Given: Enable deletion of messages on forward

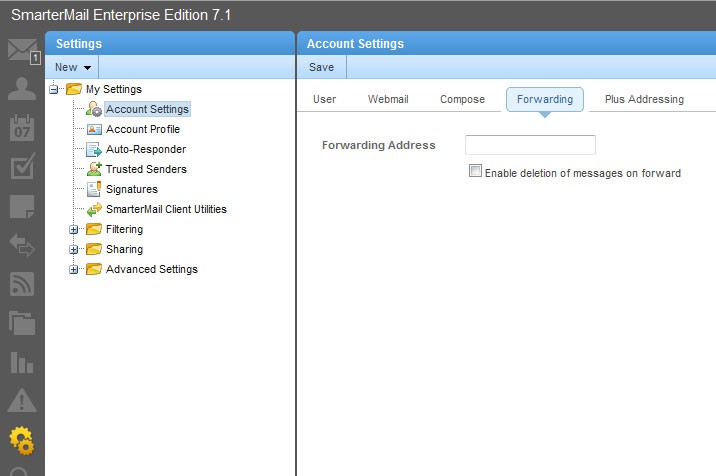Looking at the screenshot, I should coord(475,172).
